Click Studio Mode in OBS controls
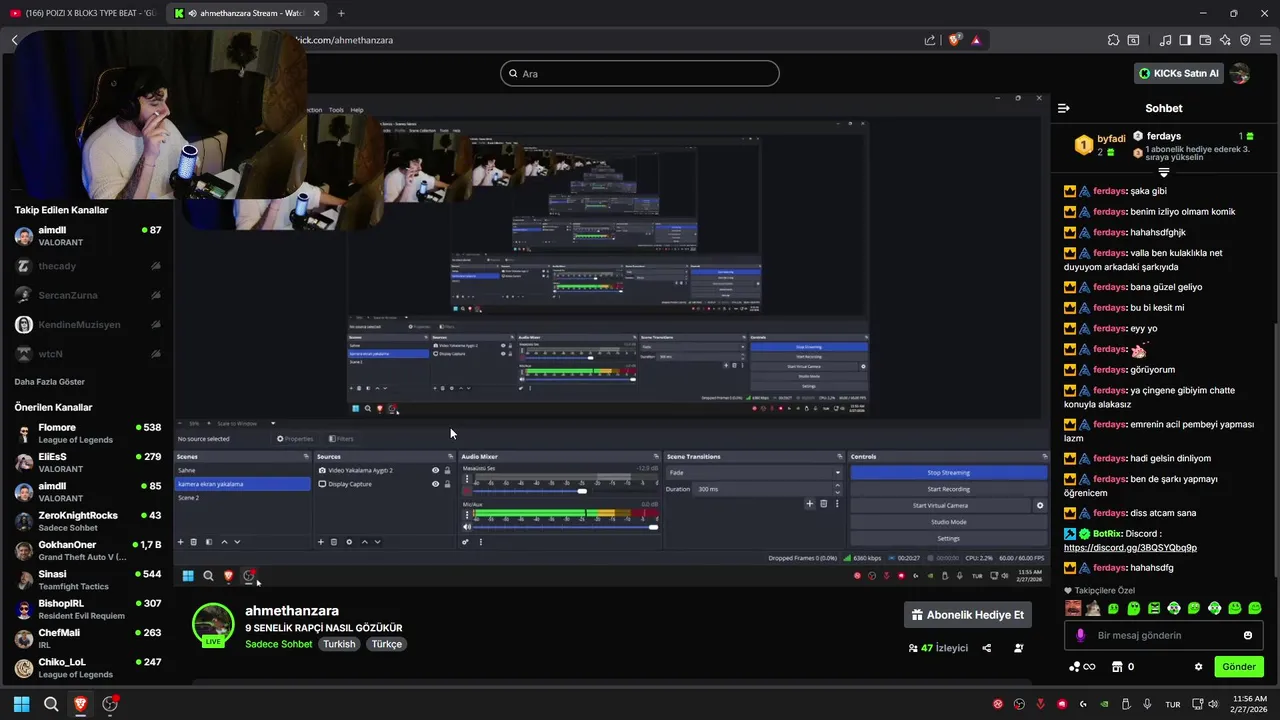 948,522
